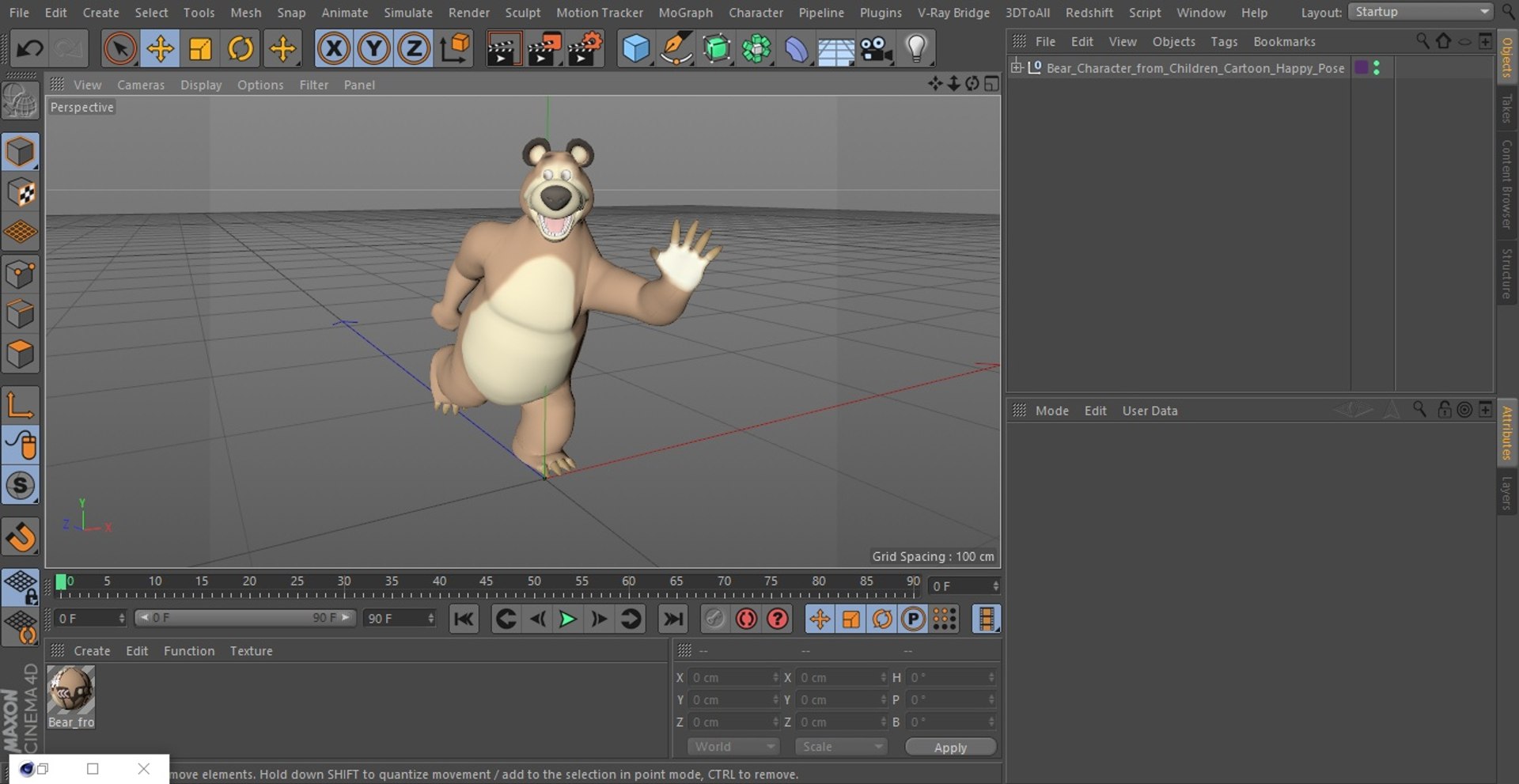Add a Light object
Screen dimensions: 1519x784
coord(916,49)
